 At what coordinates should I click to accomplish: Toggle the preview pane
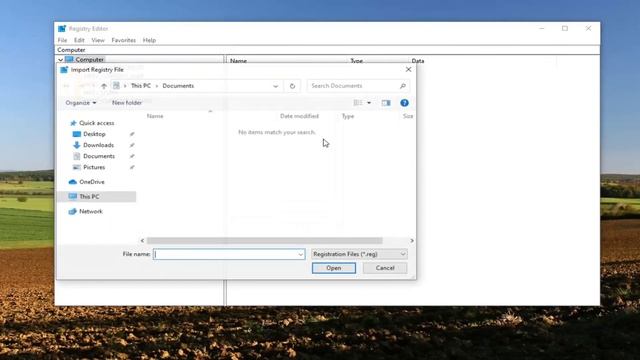coord(386,103)
